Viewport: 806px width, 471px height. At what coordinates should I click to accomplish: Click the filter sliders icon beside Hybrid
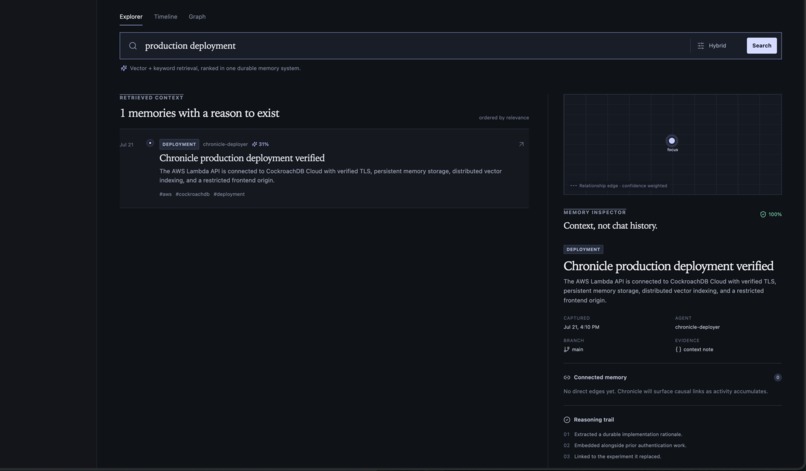click(x=701, y=46)
